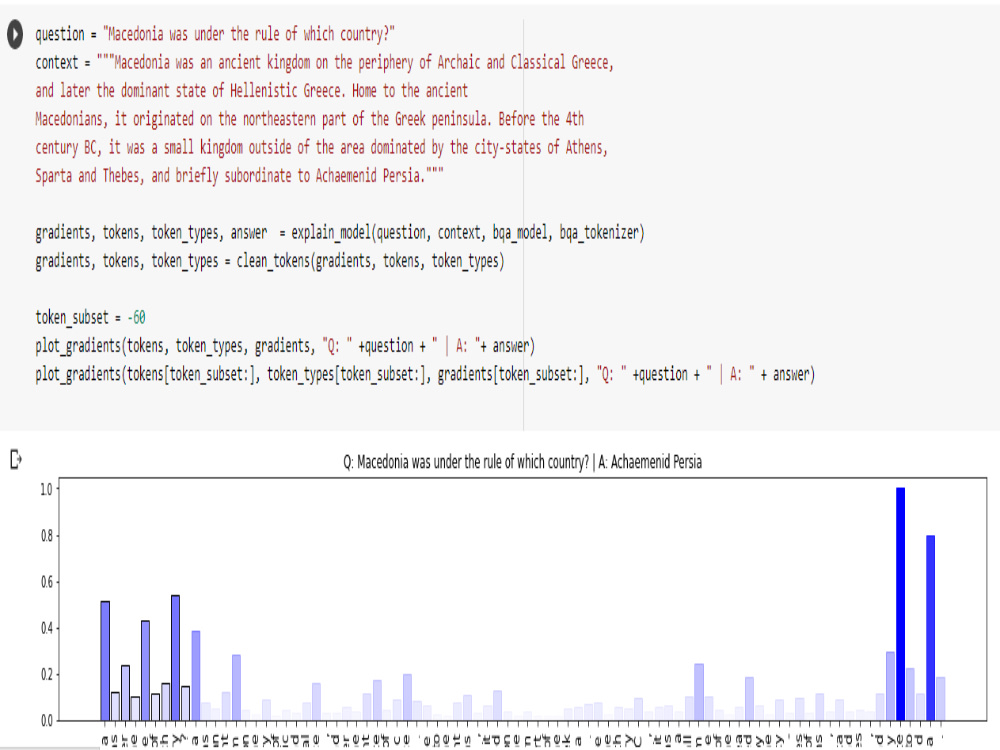Image resolution: width=1000 pixels, height=750 pixels.
Task: Click the cell output toggle icon
Action: [x=16, y=459]
